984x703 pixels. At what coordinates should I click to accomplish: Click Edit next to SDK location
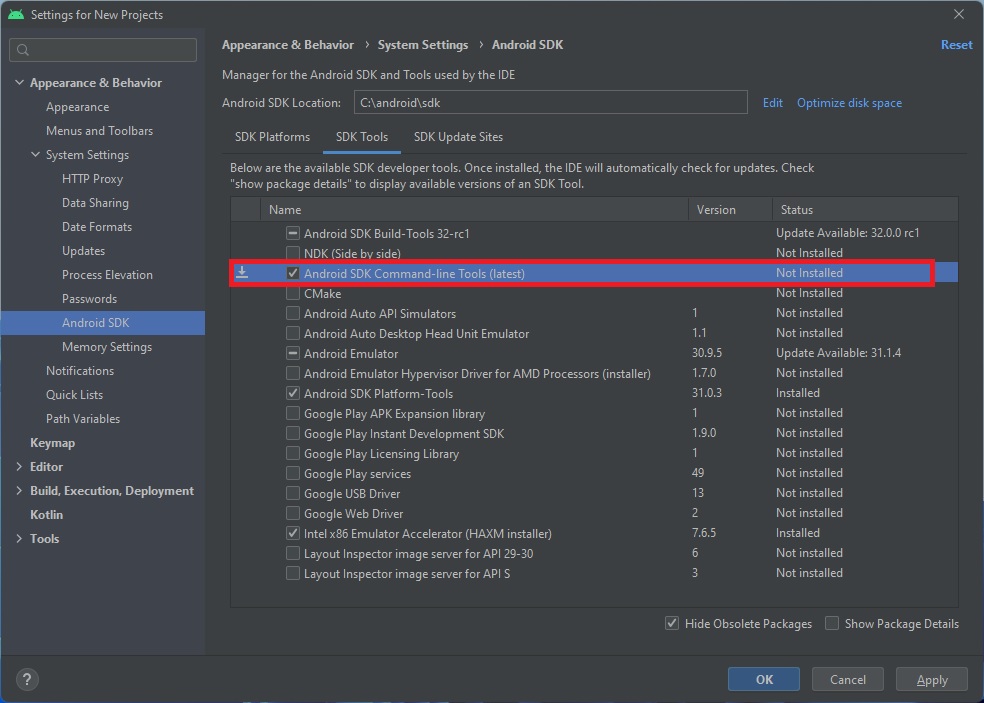click(x=773, y=103)
